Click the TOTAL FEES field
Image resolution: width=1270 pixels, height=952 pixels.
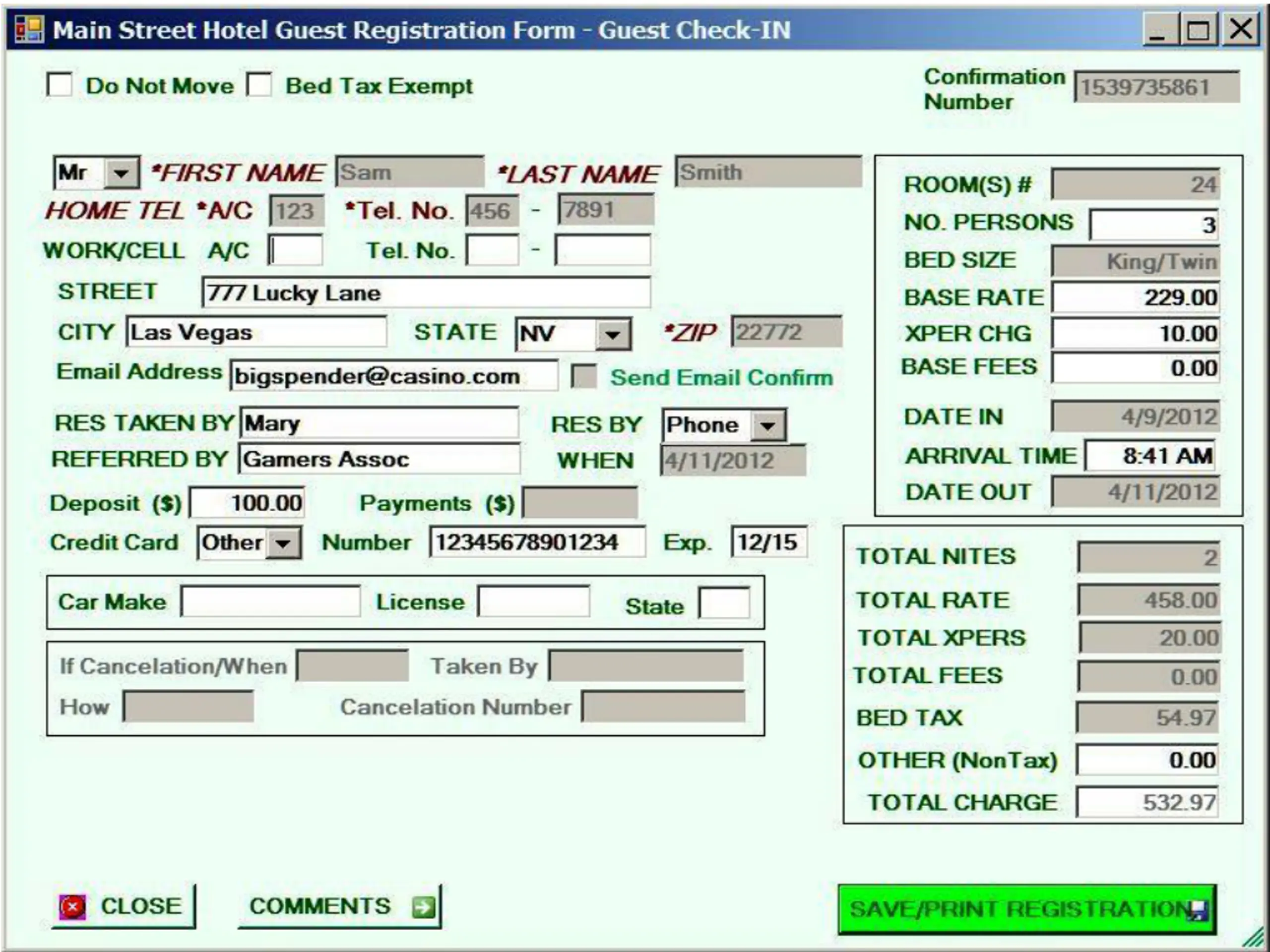pyautogui.click(x=1149, y=676)
